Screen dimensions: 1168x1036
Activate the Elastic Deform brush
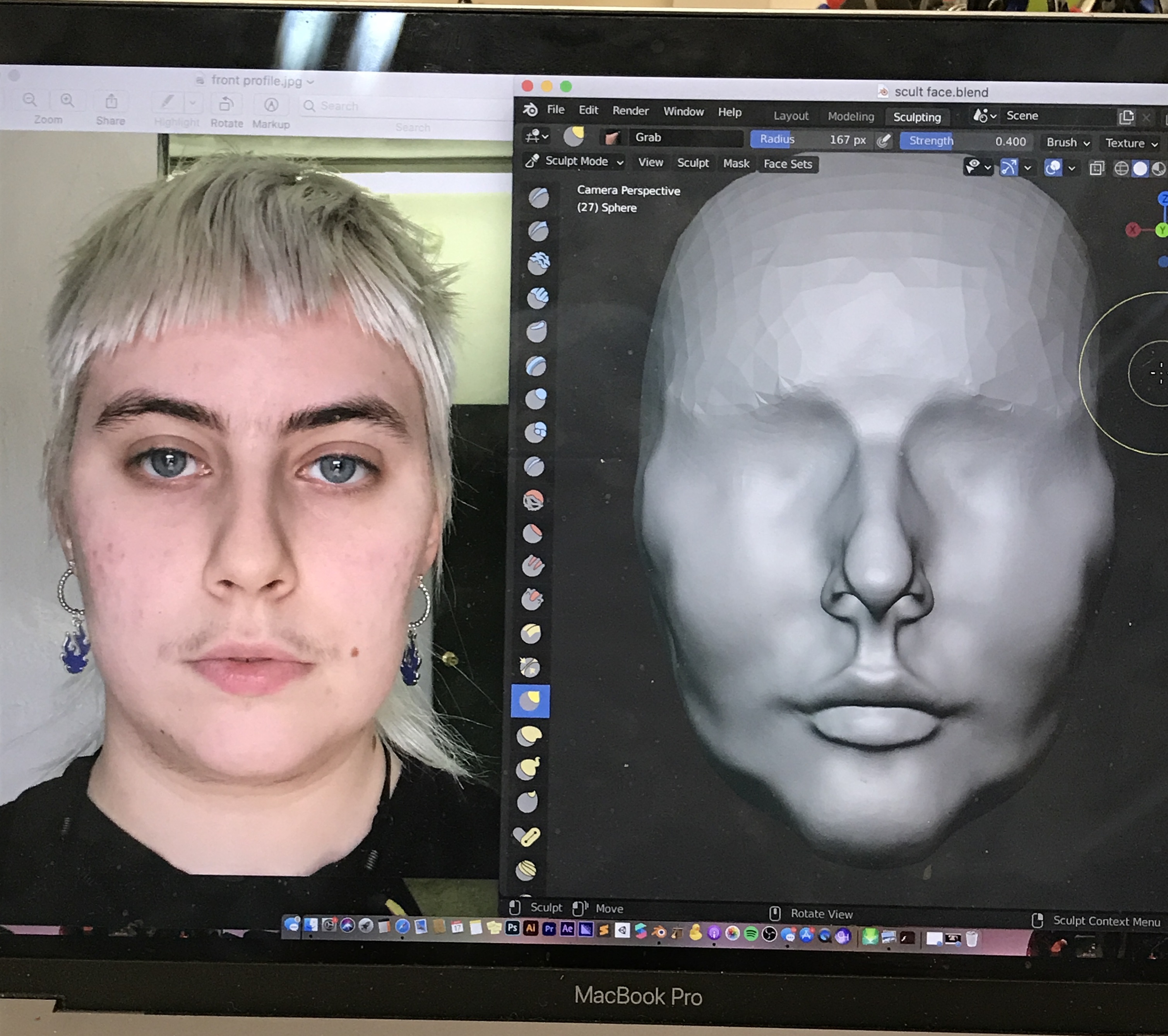529,736
